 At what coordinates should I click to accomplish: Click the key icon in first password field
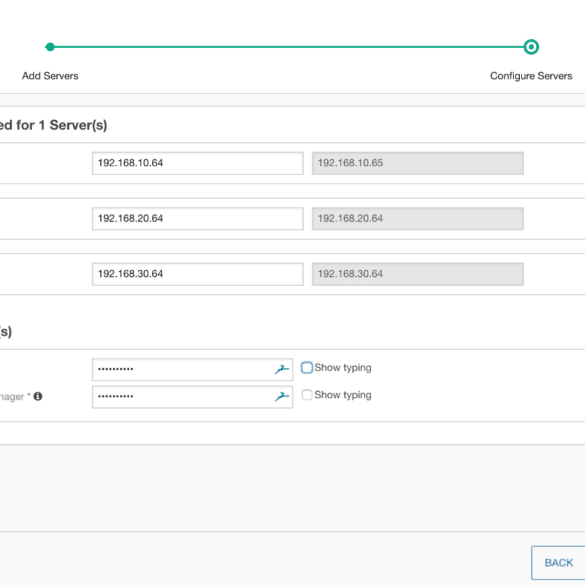coord(282,369)
